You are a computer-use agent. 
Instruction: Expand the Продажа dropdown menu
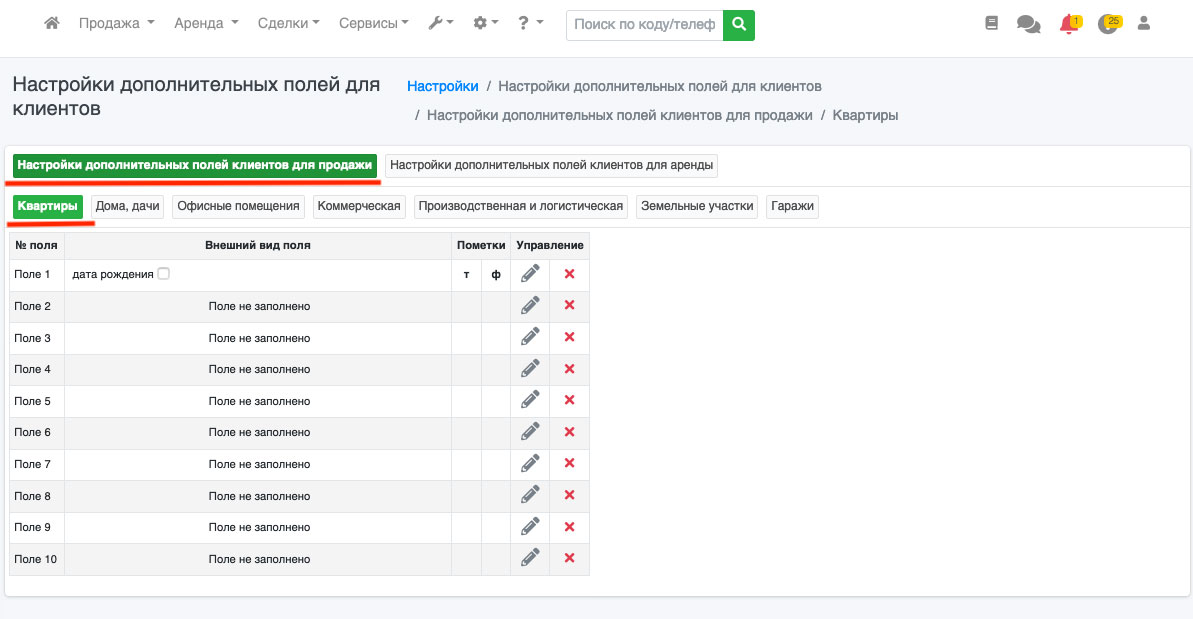coord(116,23)
